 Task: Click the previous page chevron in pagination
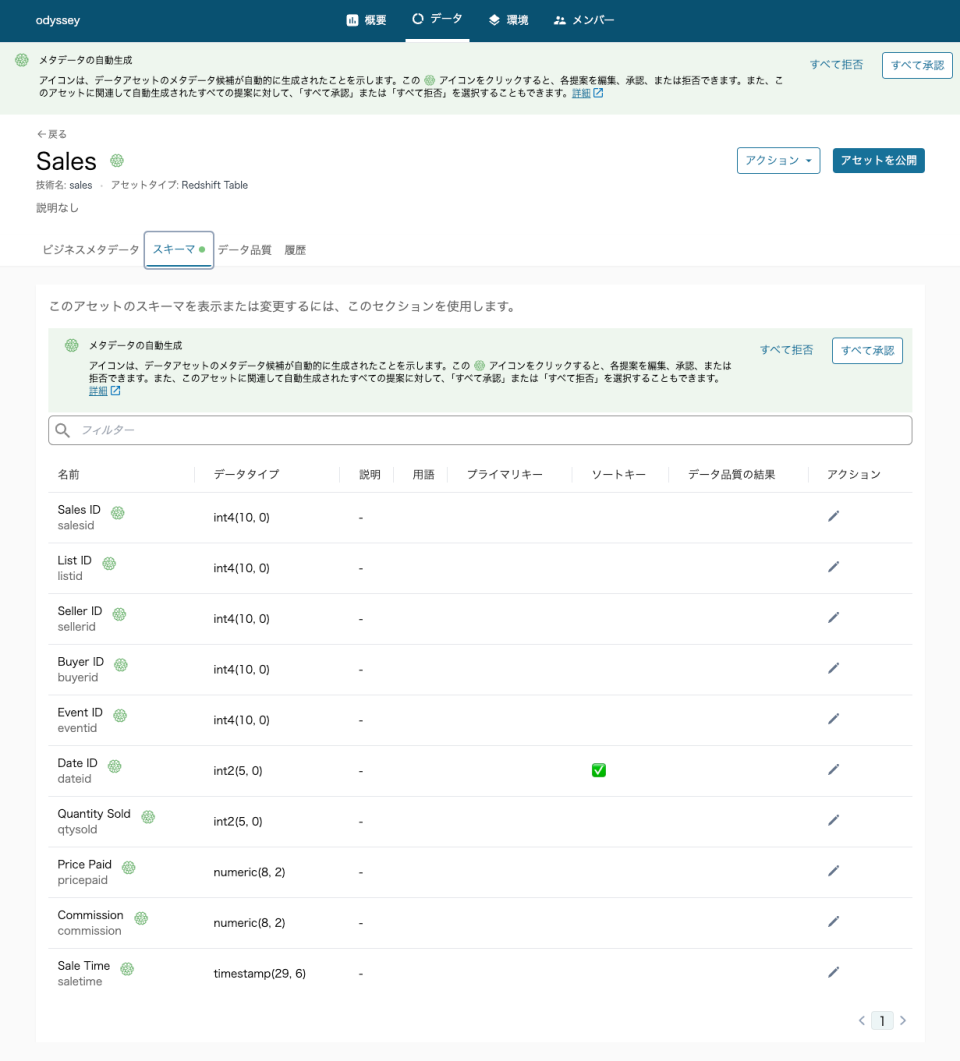click(x=861, y=1020)
